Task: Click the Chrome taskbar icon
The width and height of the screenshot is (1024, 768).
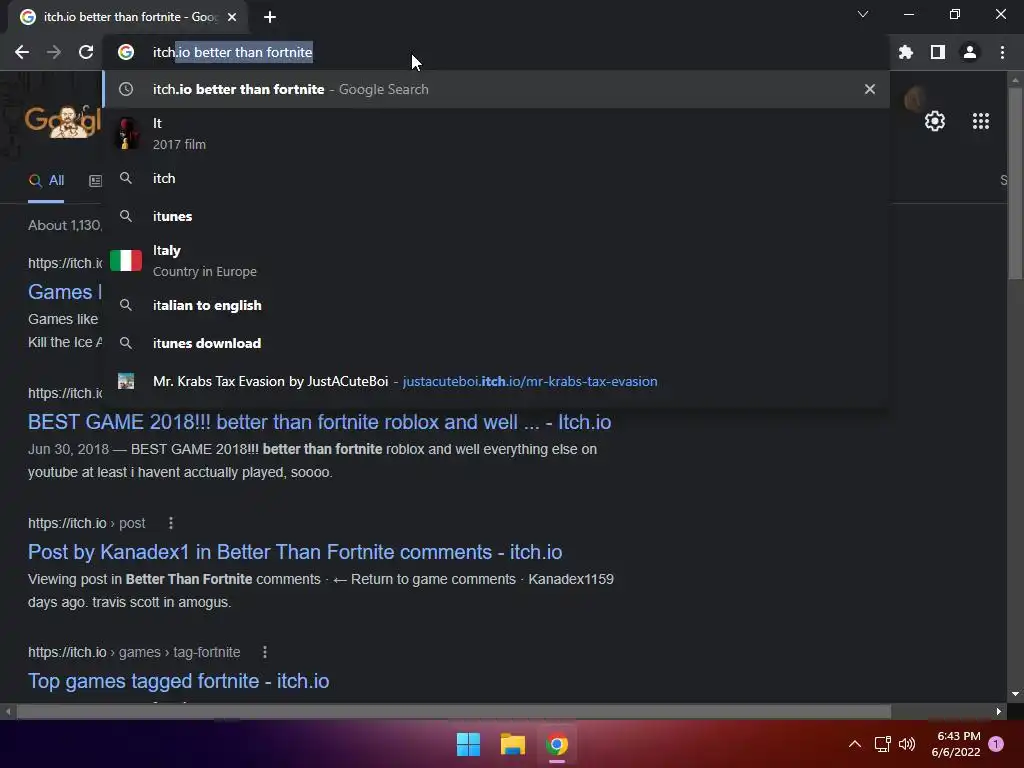Action: coord(557,744)
